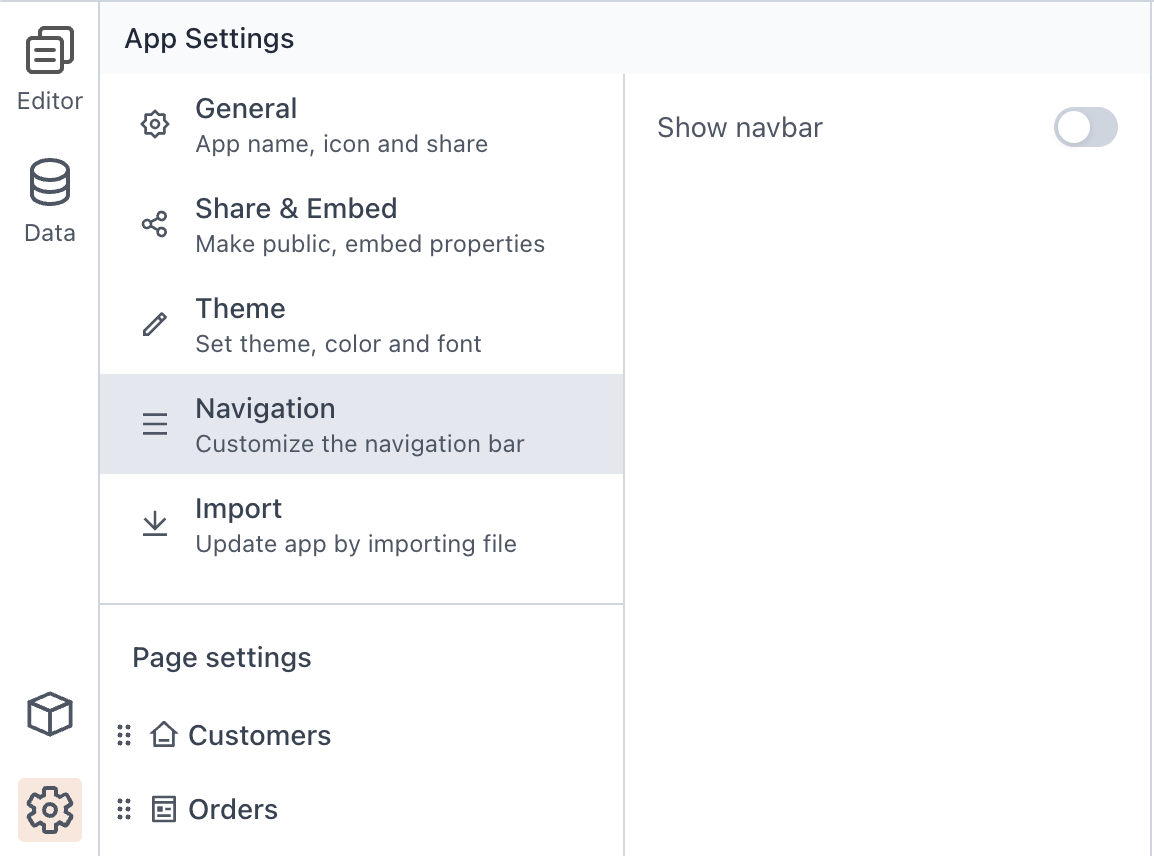Viewport: 1154px width, 856px height.
Task: Open Customers page settings
Action: pyautogui.click(x=259, y=735)
